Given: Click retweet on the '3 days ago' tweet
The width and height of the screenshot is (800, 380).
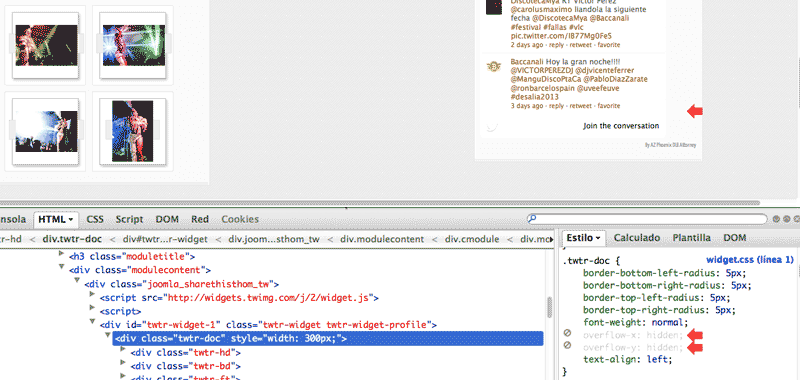Looking at the screenshot, I should click(x=580, y=106).
